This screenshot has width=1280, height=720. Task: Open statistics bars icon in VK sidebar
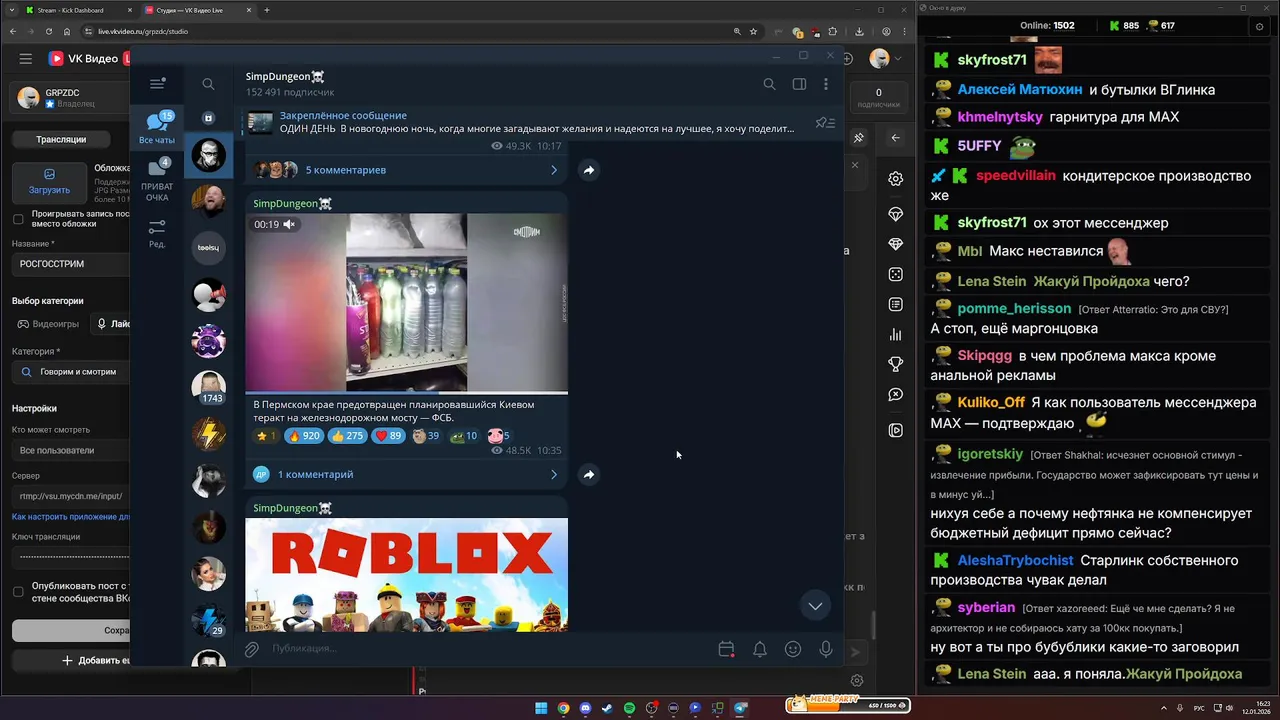(x=895, y=334)
